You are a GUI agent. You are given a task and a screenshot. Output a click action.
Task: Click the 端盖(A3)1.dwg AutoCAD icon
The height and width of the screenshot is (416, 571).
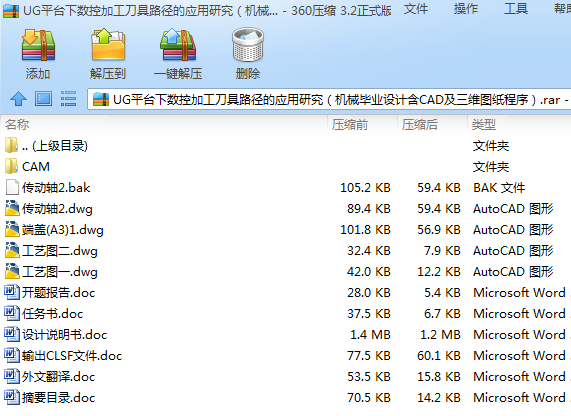[12, 229]
